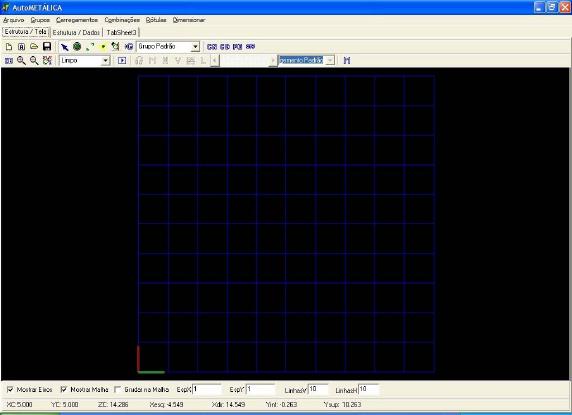The width and height of the screenshot is (572, 415).
Task: Click the EspX input field
Action: coord(206,389)
